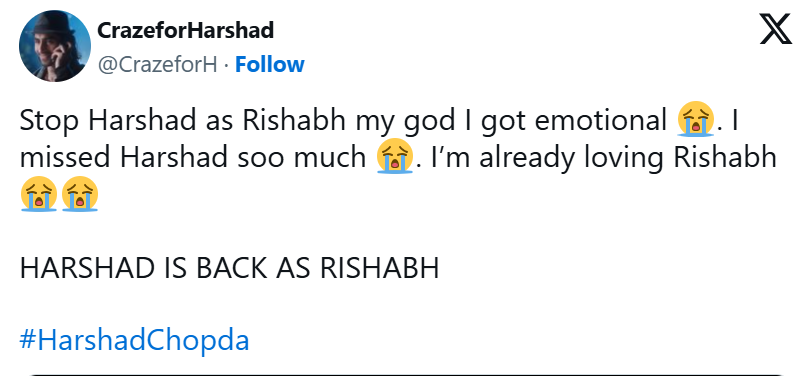Open the @CrazeforH handle link
The image size is (806, 376).
(x=157, y=64)
